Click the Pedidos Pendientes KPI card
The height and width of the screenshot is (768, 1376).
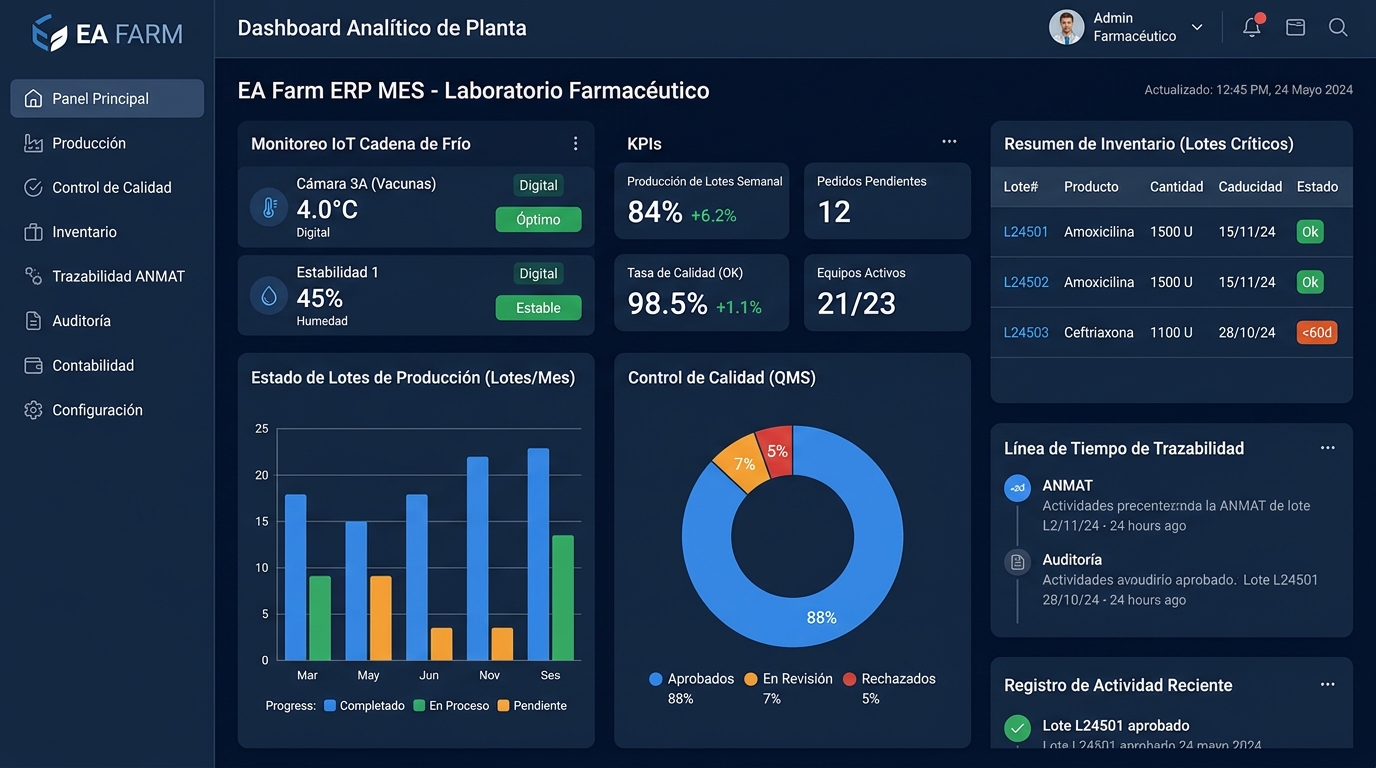pos(887,201)
